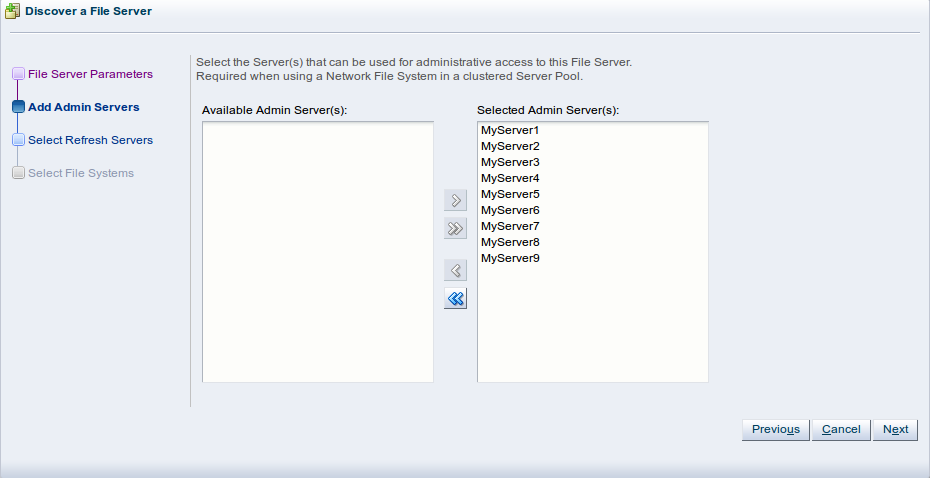
Task: Click inside the empty Available Admin Servers list
Action: click(318, 252)
